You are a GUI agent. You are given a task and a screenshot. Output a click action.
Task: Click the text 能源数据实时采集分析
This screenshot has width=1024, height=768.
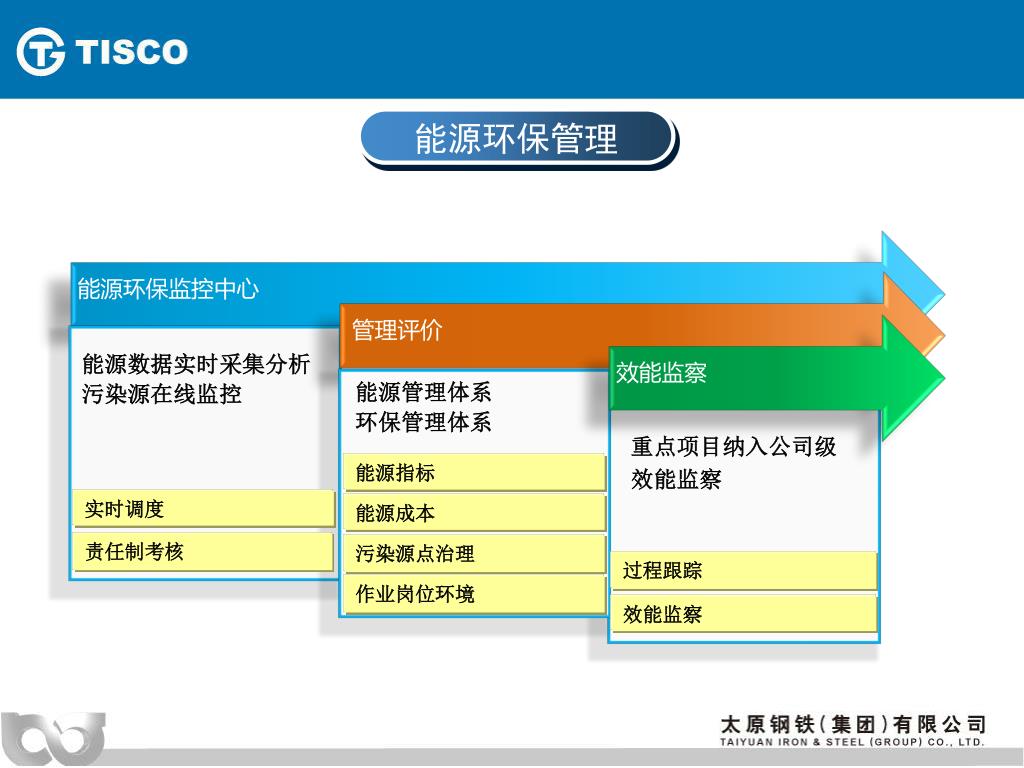point(196,364)
